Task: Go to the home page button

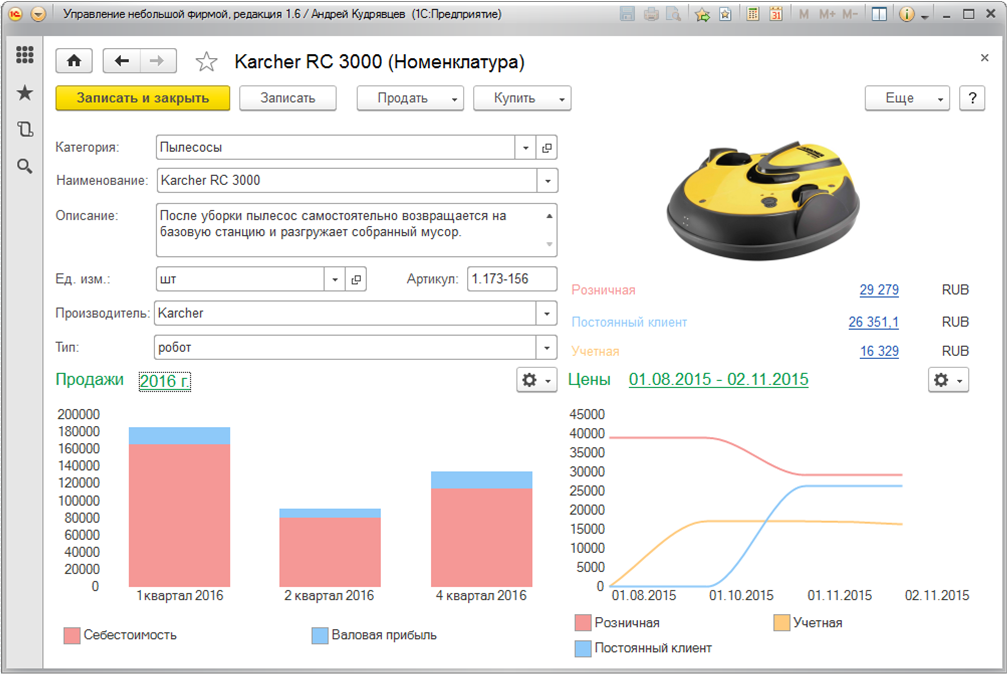Action: (x=74, y=61)
